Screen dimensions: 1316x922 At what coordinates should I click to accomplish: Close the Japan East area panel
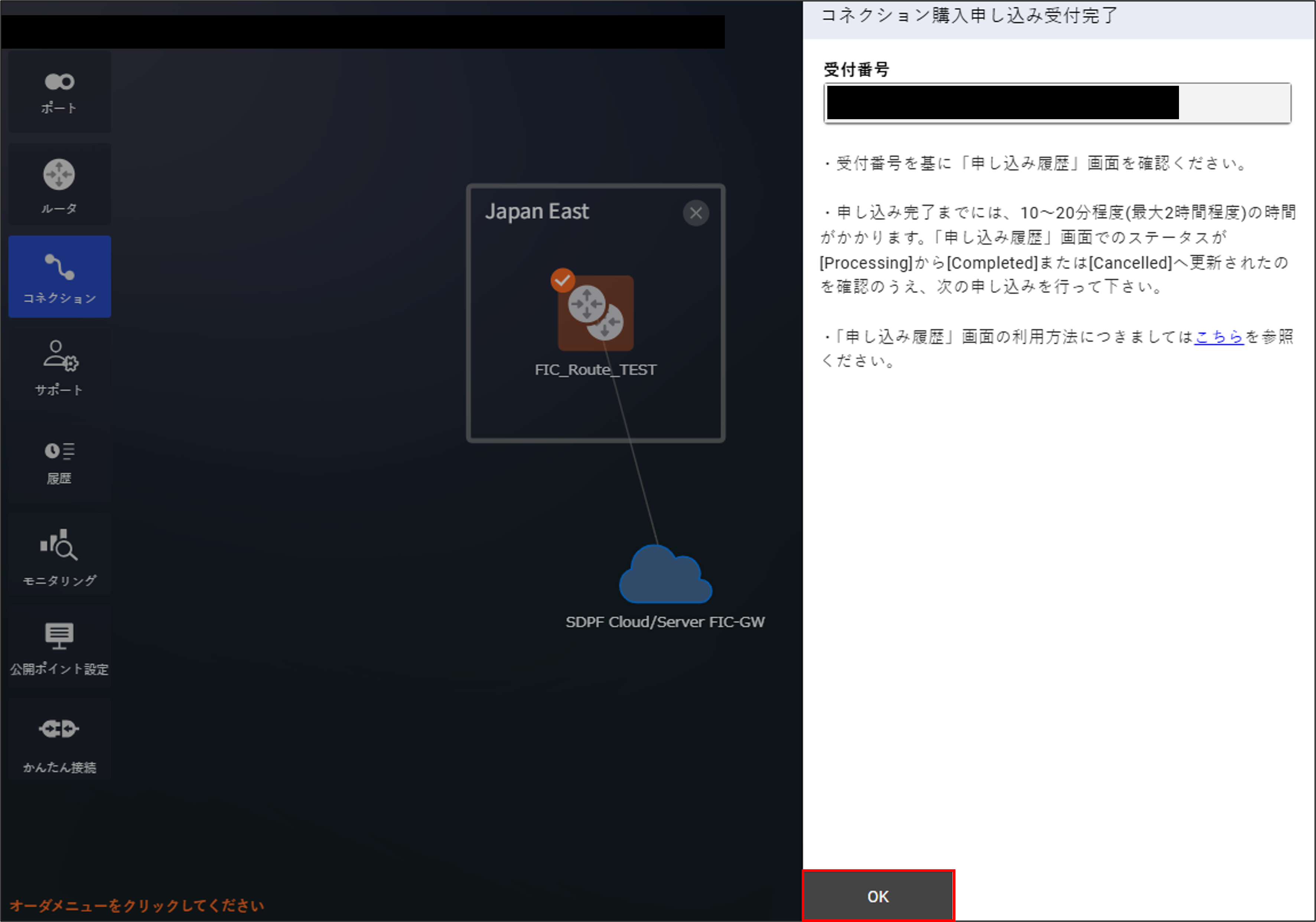click(x=696, y=213)
